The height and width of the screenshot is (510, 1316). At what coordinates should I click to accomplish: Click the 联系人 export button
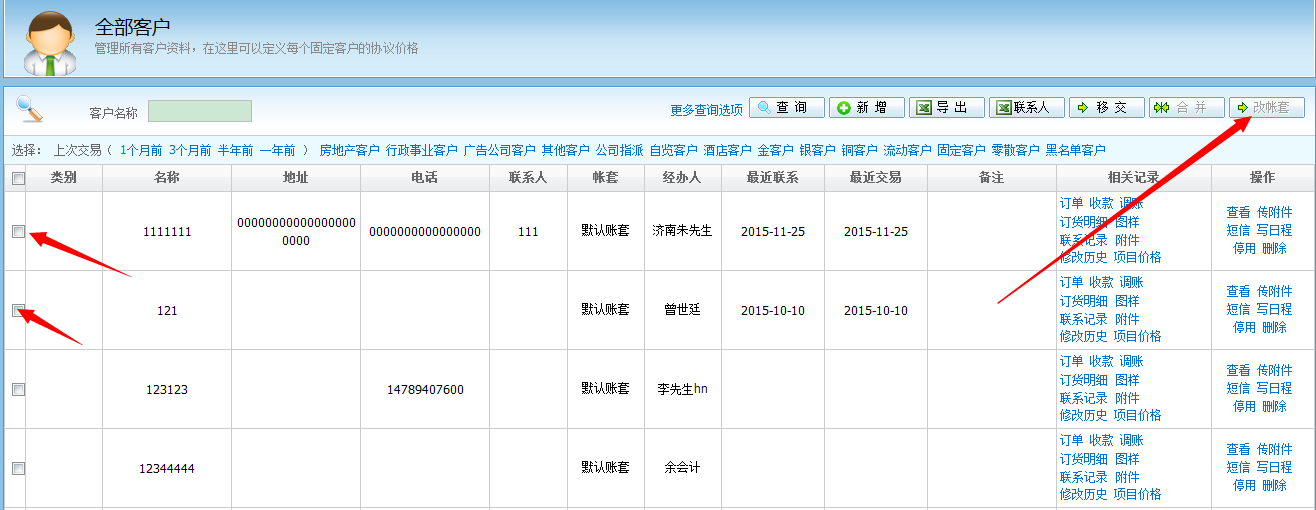1027,108
